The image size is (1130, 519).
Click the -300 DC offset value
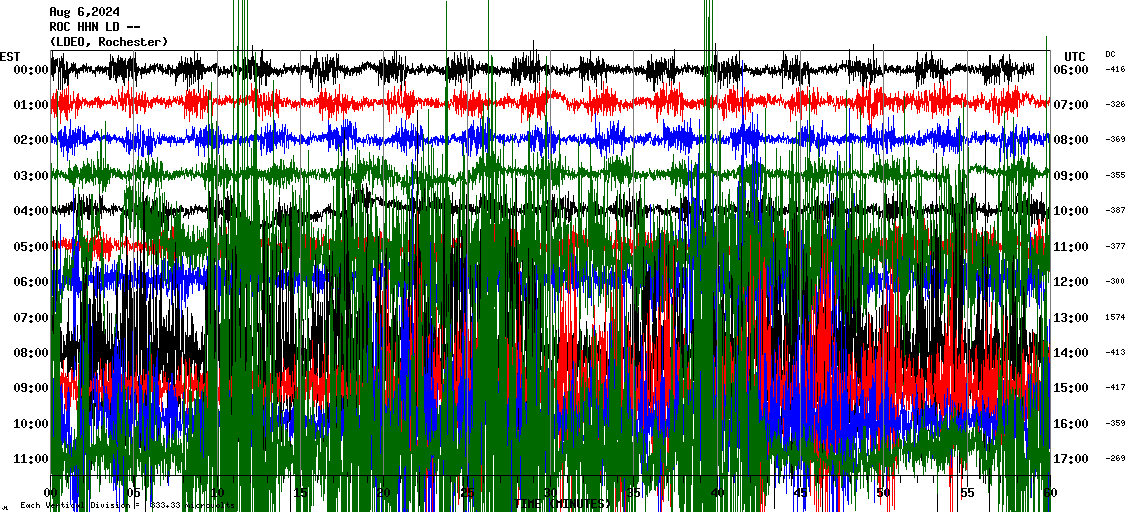(x=1115, y=282)
